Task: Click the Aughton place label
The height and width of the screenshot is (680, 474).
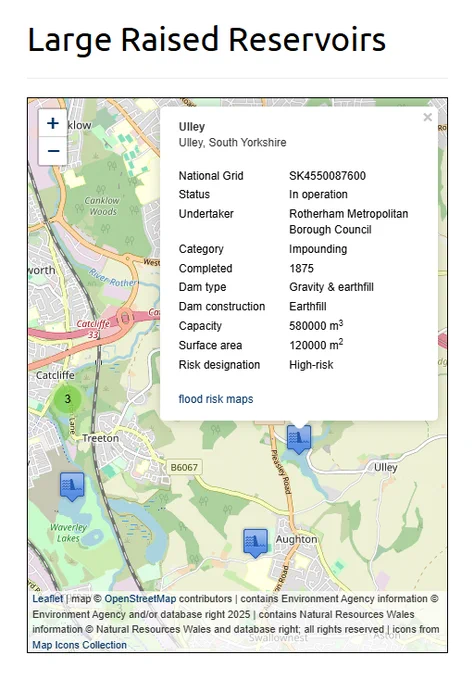Action: 297,539
